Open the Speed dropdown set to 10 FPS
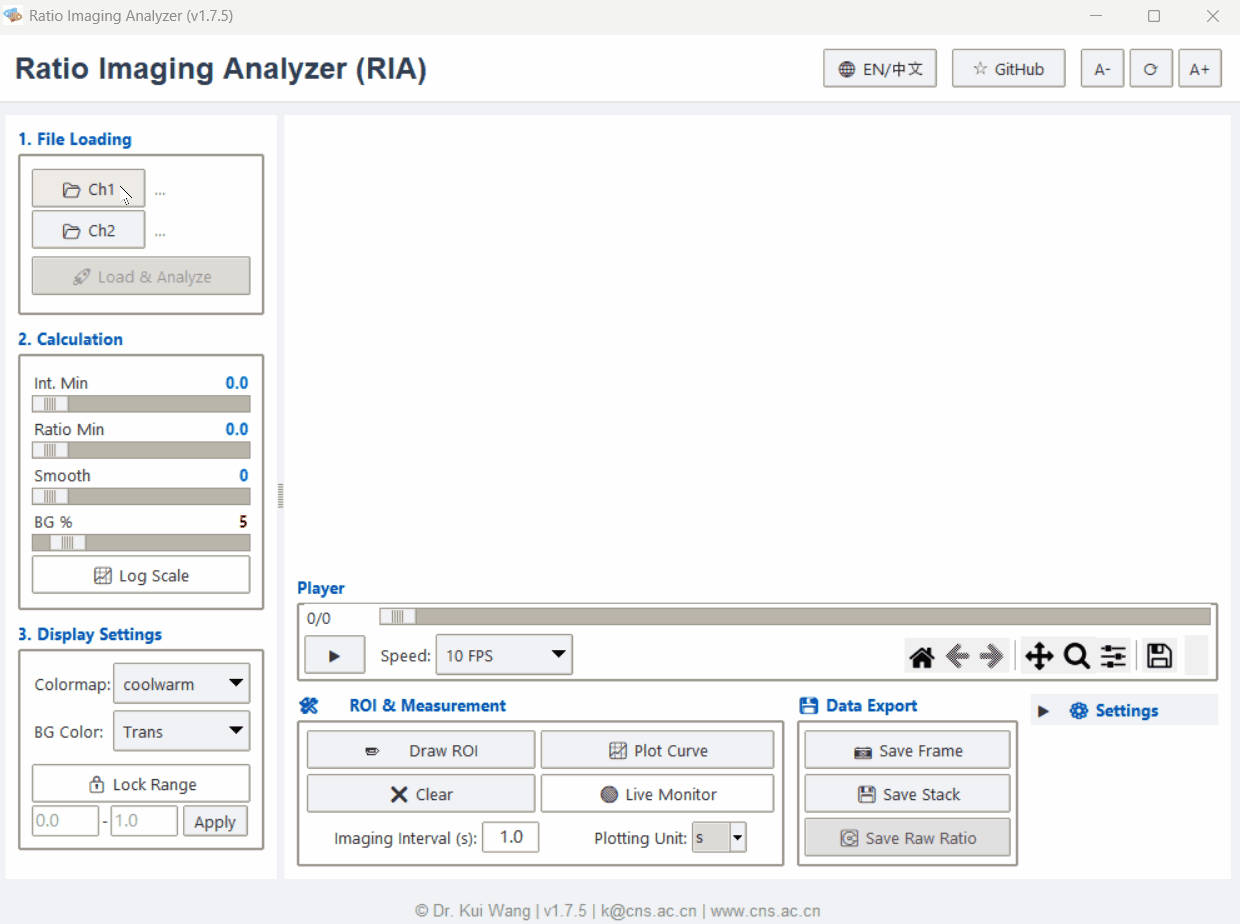The width and height of the screenshot is (1240, 924). (x=504, y=654)
